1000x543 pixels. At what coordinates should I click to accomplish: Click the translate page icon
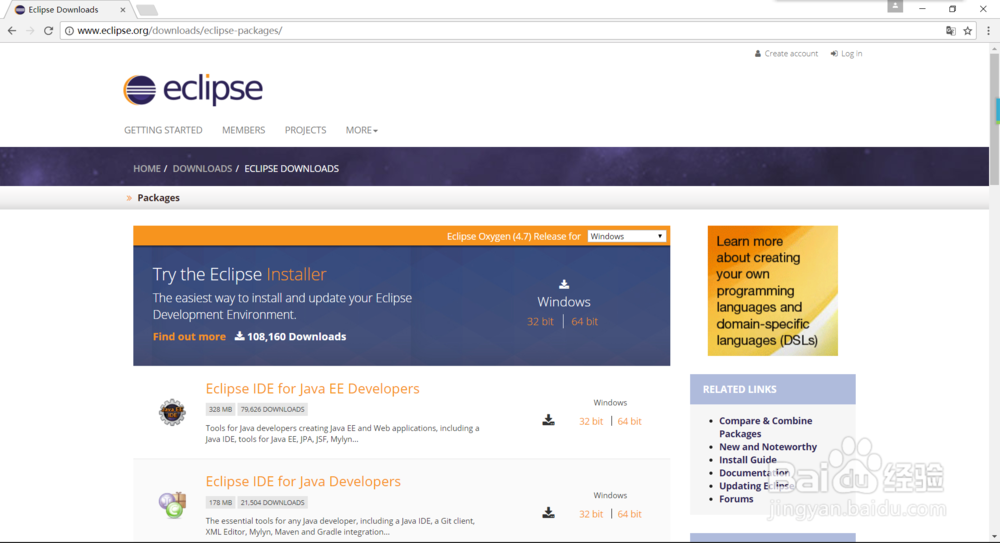[x=950, y=31]
